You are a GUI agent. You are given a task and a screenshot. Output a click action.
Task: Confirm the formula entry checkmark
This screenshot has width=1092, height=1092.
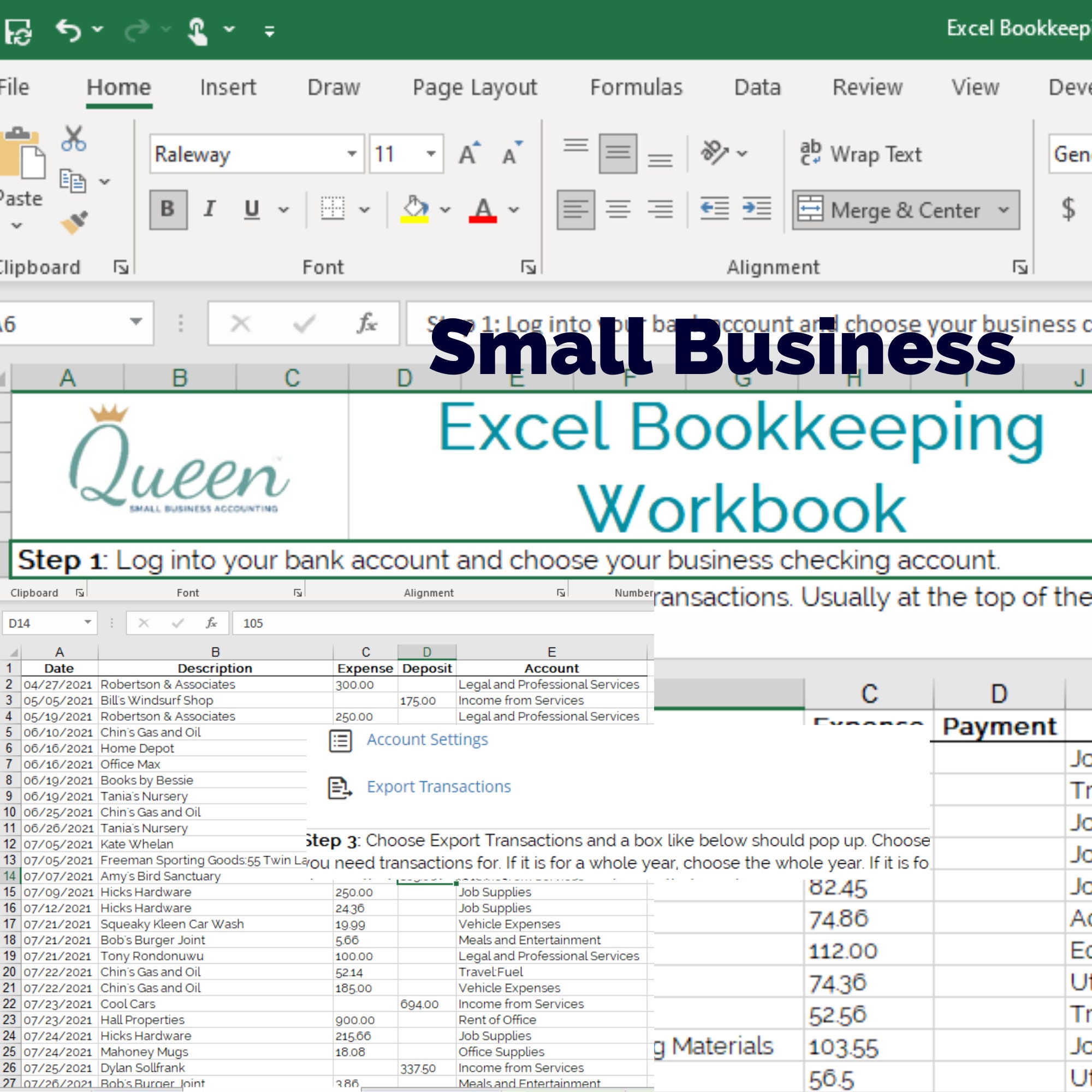304,324
